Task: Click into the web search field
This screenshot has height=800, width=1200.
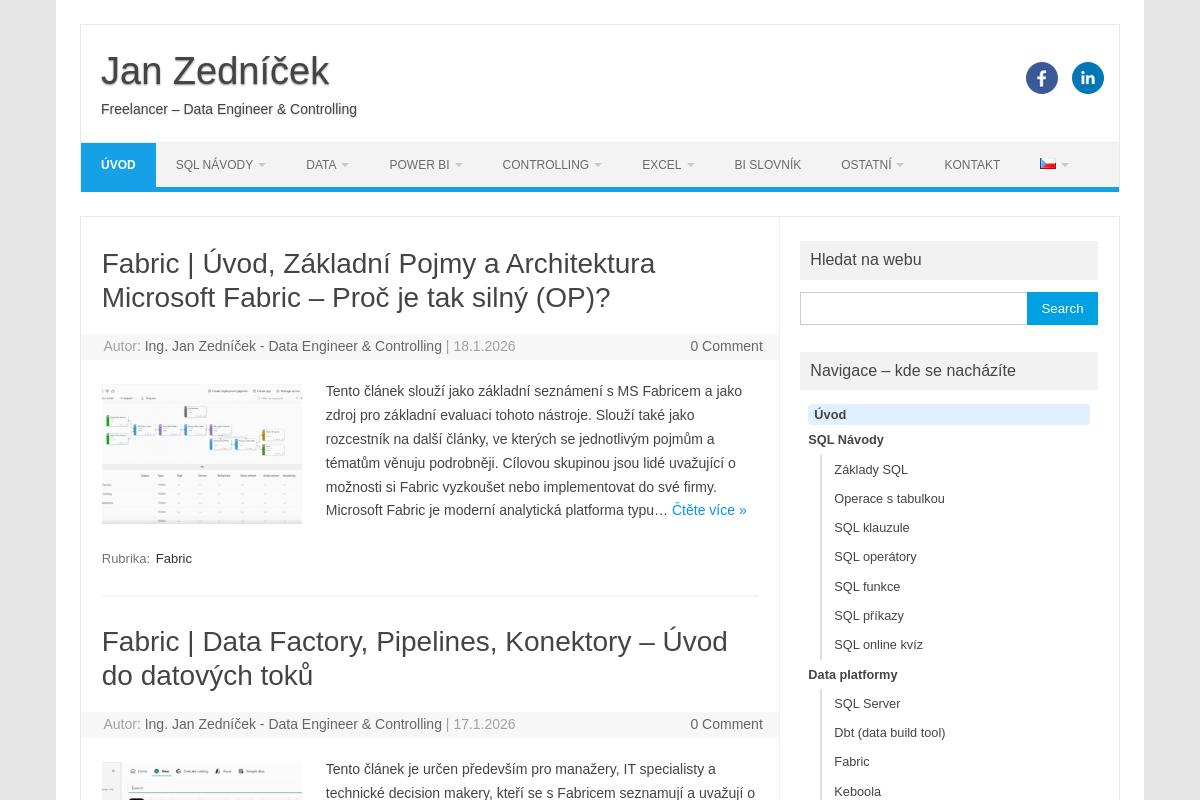Action: click(x=913, y=308)
